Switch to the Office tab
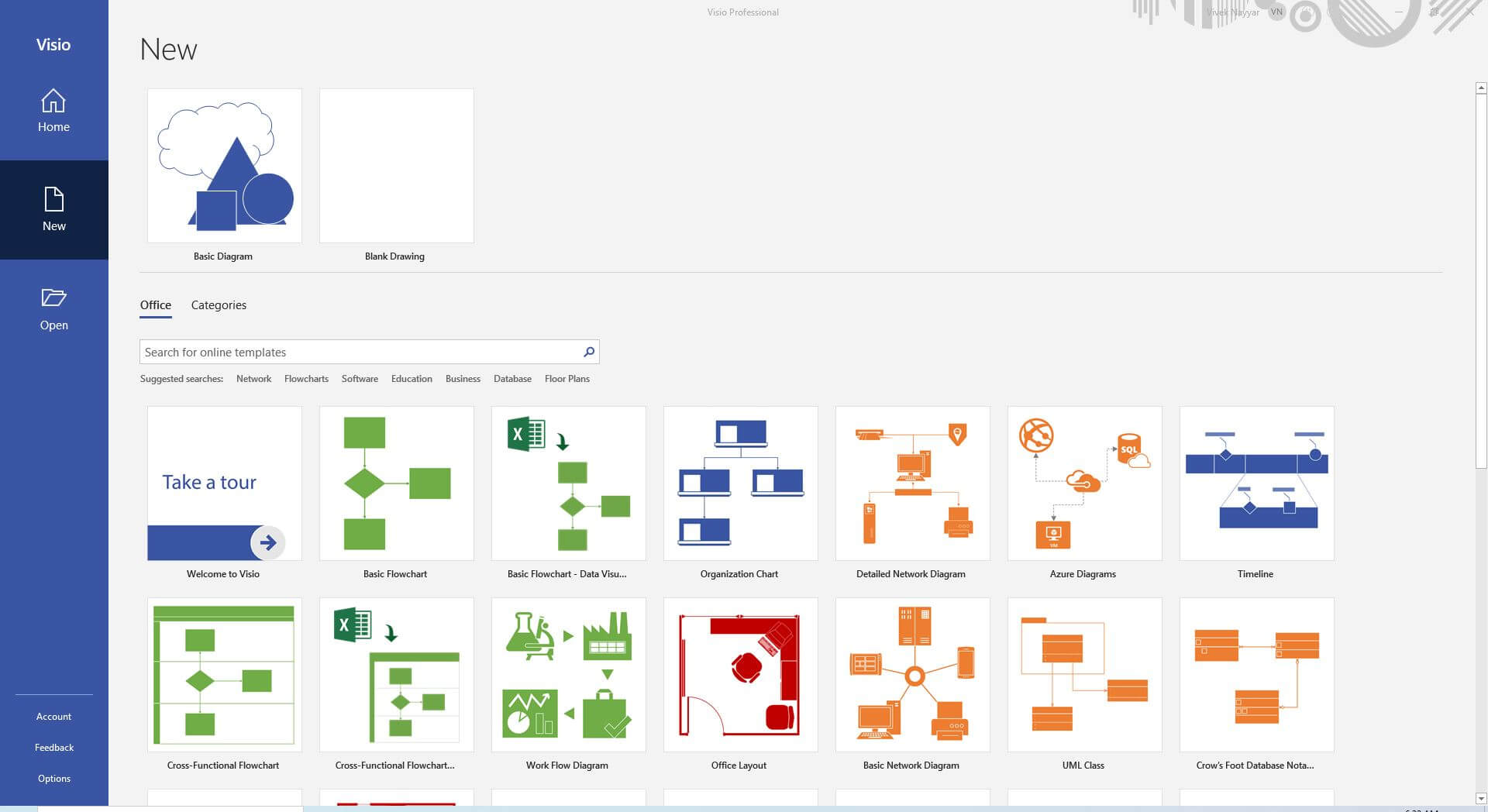Viewport: 1488px width, 812px height. click(x=156, y=305)
